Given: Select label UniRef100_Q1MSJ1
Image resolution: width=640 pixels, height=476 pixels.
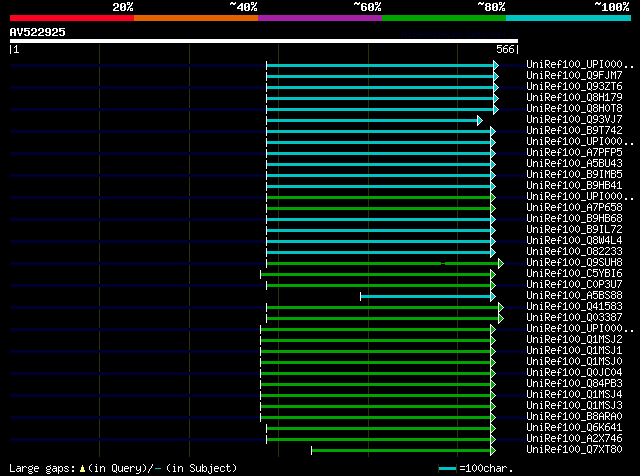Looking at the screenshot, I should click(574, 351).
